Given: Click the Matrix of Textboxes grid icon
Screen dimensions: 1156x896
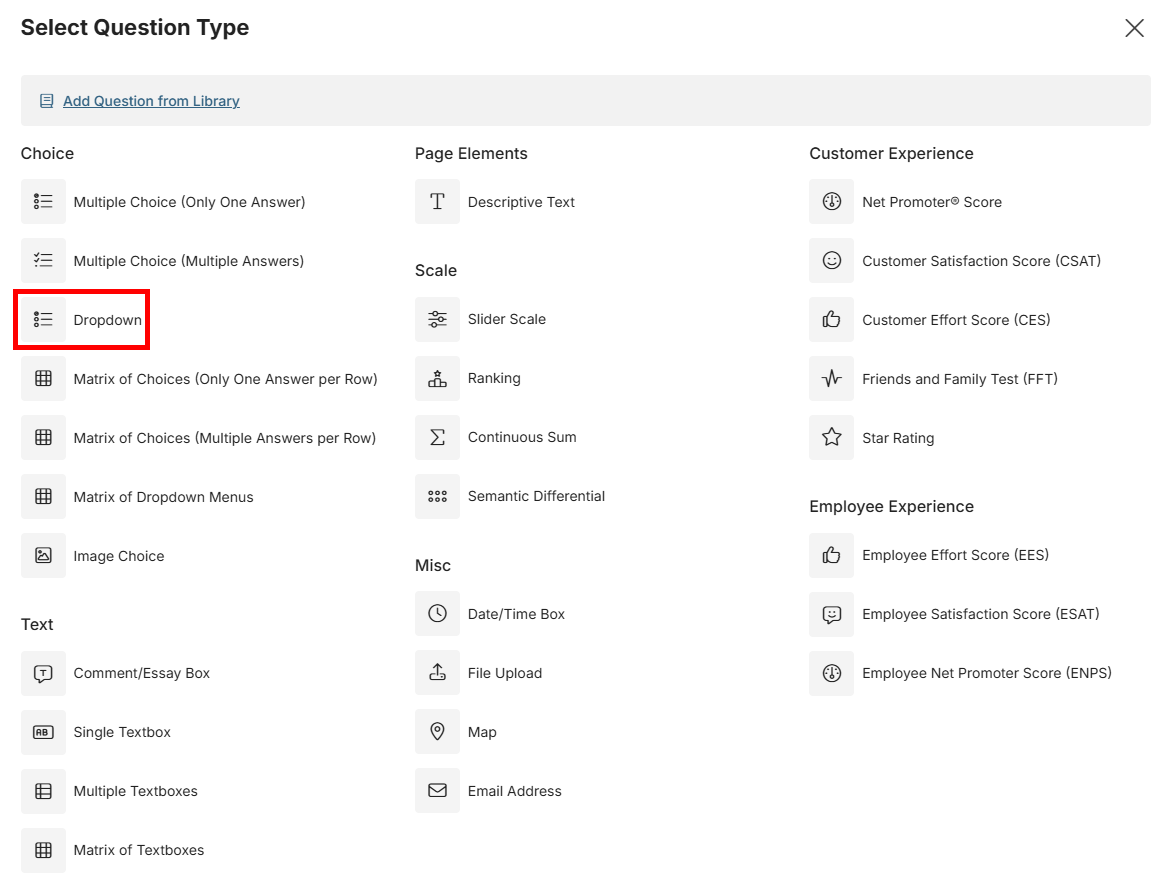Looking at the screenshot, I should point(43,850).
